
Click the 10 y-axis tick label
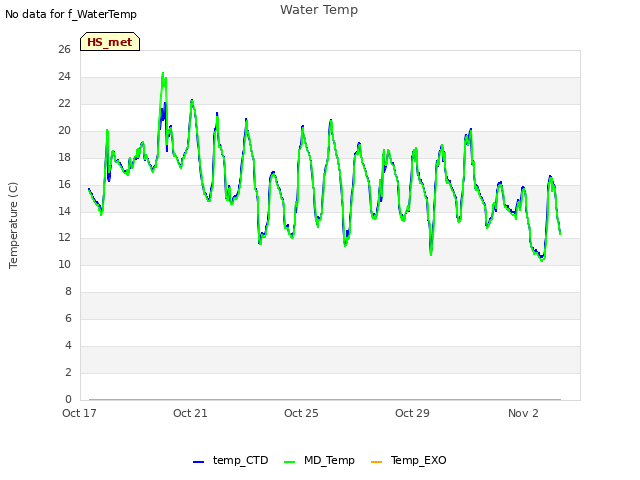[64, 264]
